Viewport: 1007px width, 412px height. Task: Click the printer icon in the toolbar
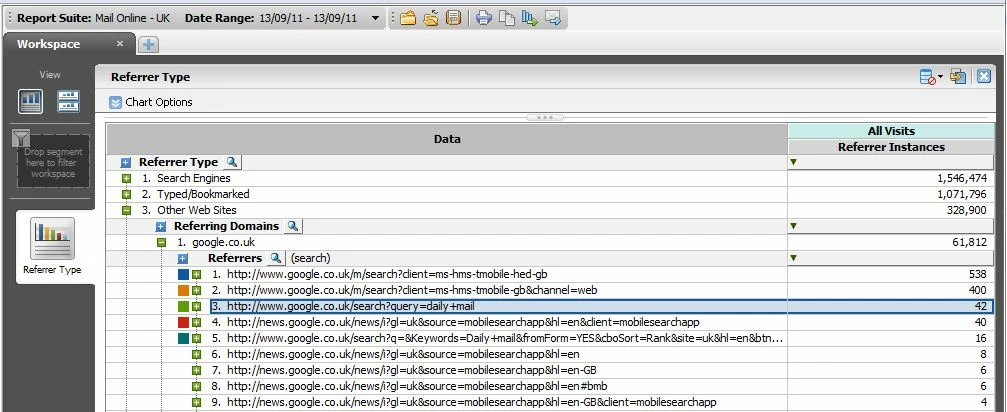click(484, 18)
